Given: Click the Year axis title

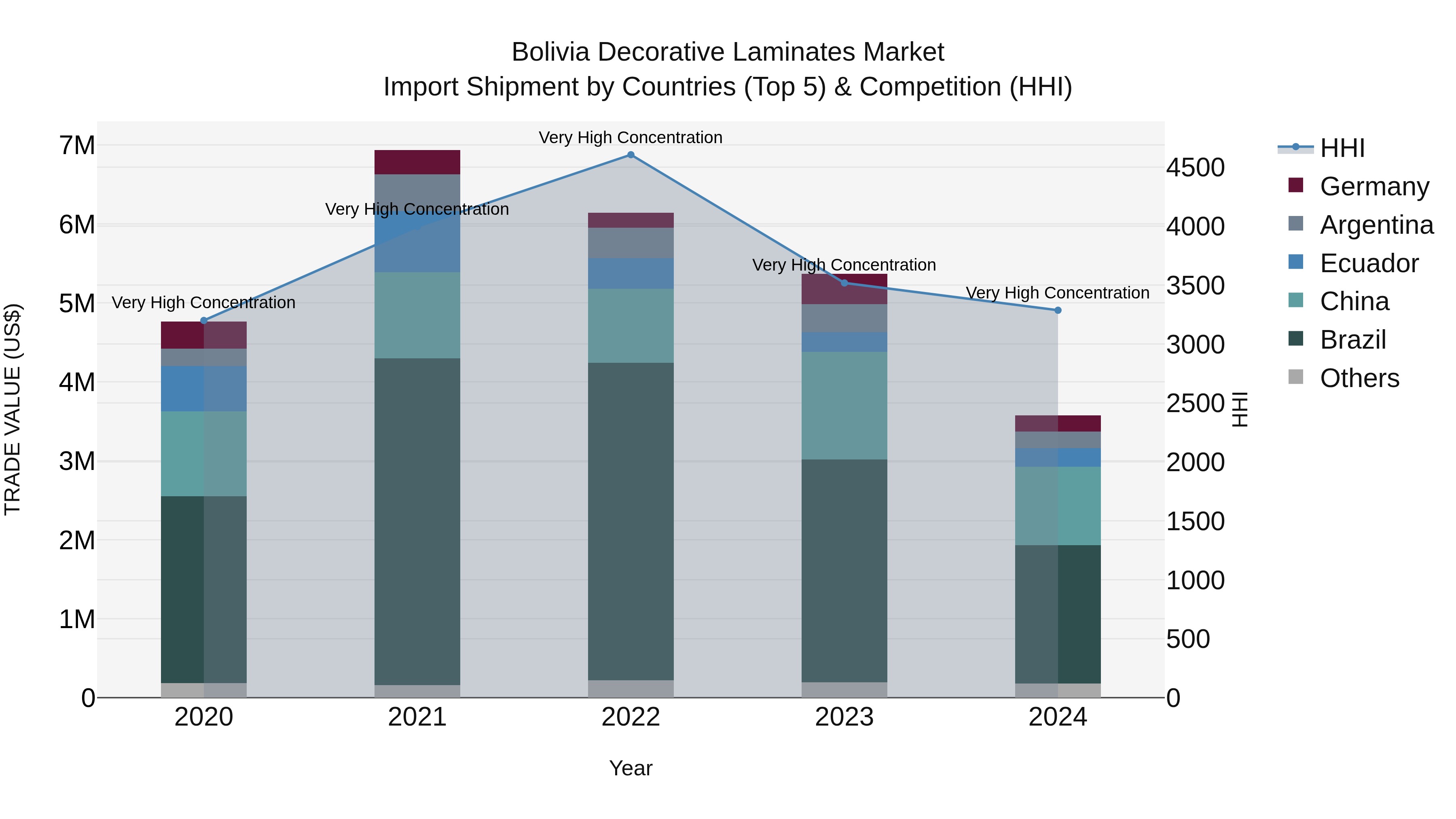Looking at the screenshot, I should coord(631,768).
